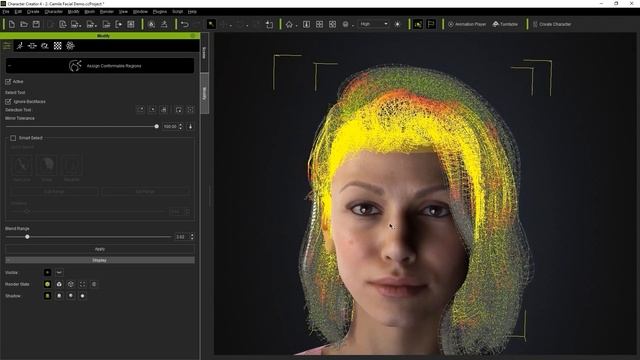Select the third Shadow option

point(71,296)
